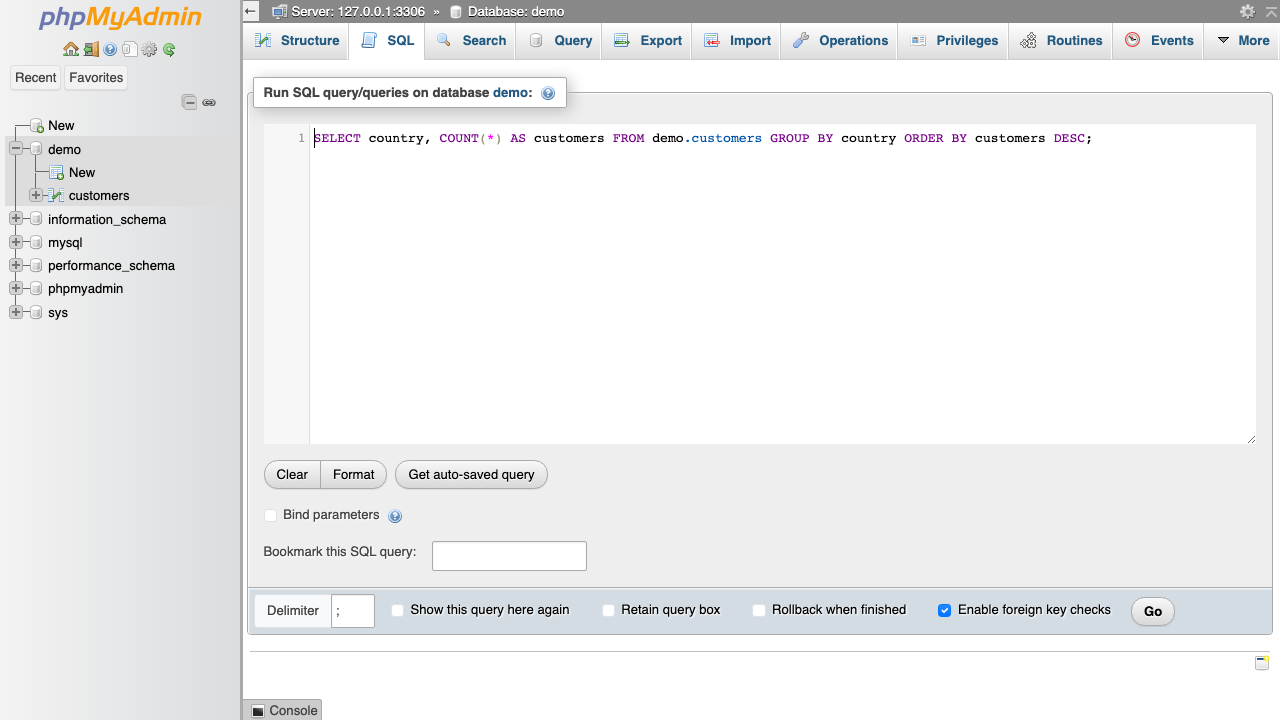1280x720 pixels.
Task: Open the phpMyAdmin logo
Action: coord(120,18)
